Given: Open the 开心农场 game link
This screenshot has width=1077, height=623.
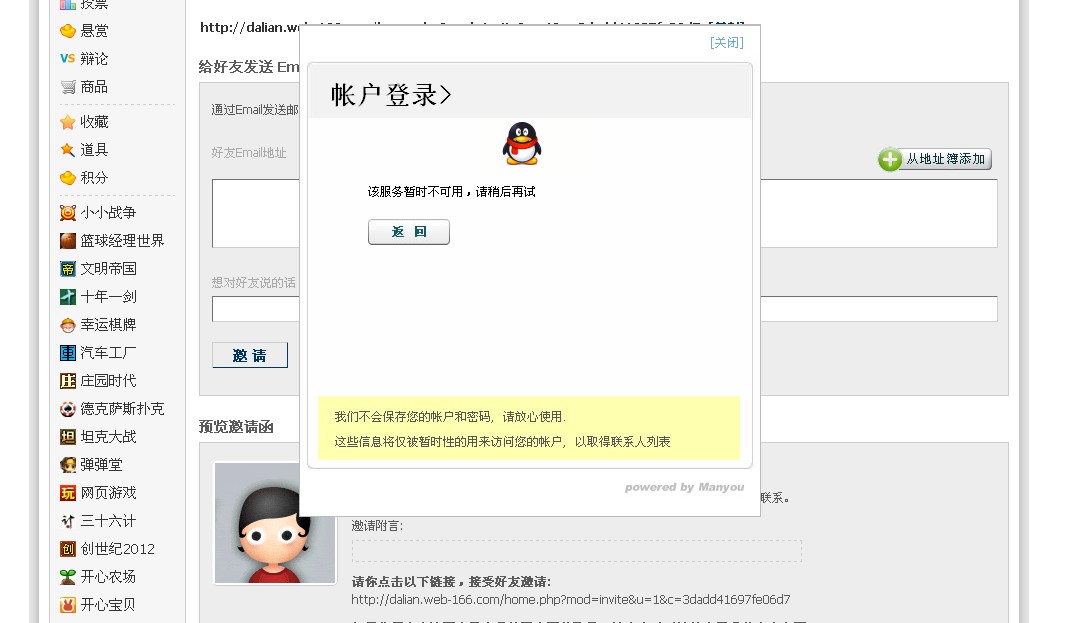Looking at the screenshot, I should pyautogui.click(x=108, y=577).
